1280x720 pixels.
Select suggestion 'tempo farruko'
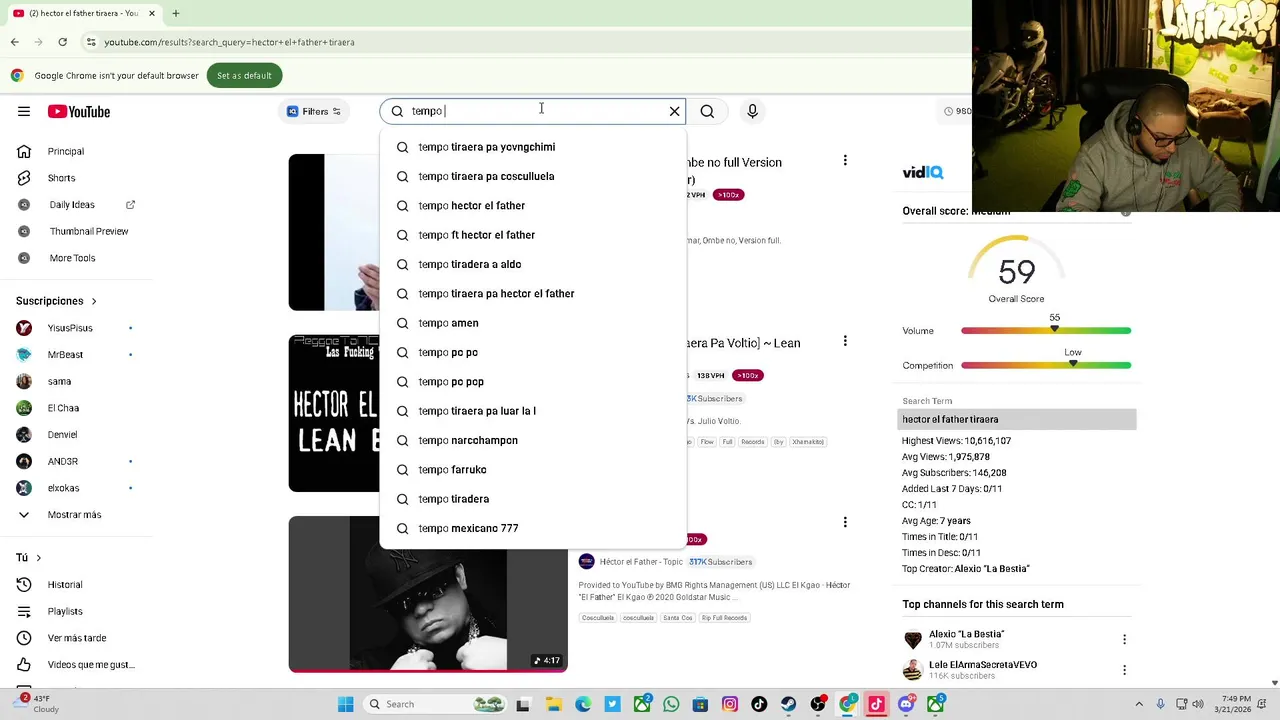click(x=533, y=470)
